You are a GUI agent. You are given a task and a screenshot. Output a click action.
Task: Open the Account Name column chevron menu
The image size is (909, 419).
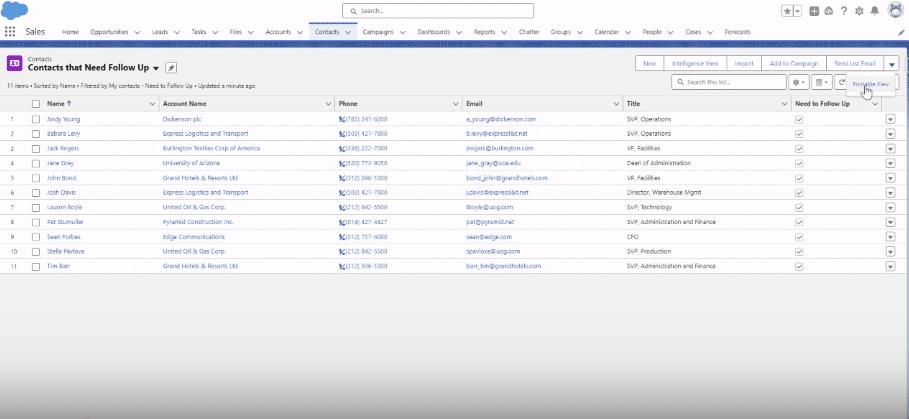(x=328, y=104)
